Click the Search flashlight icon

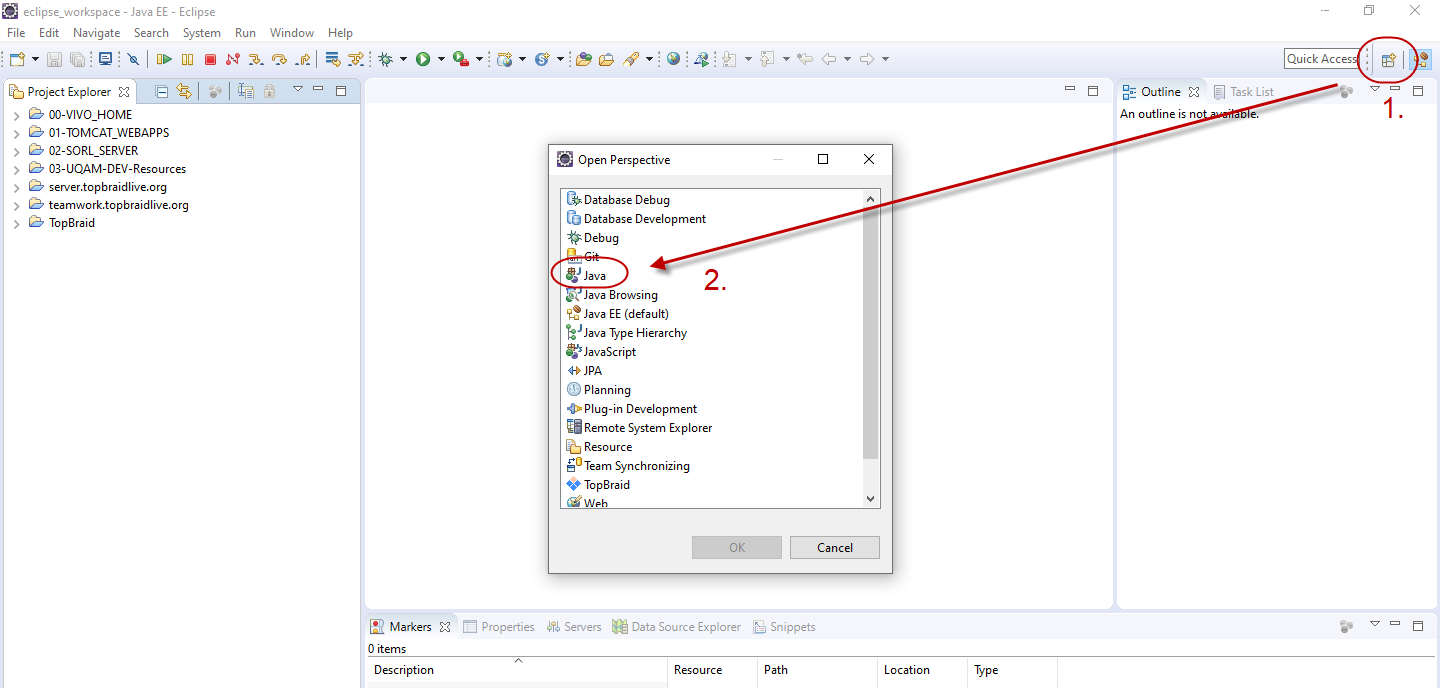point(632,59)
